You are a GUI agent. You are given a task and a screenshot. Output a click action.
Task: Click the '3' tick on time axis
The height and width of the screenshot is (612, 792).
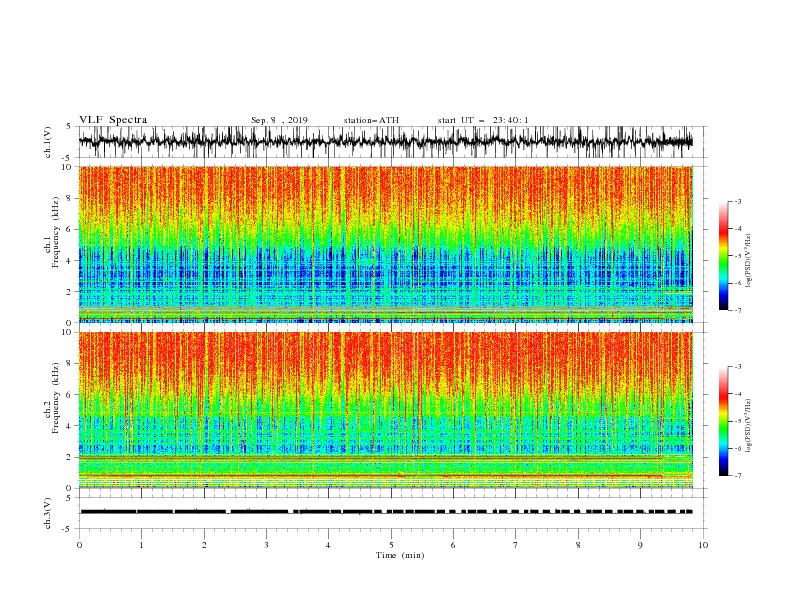tap(266, 545)
